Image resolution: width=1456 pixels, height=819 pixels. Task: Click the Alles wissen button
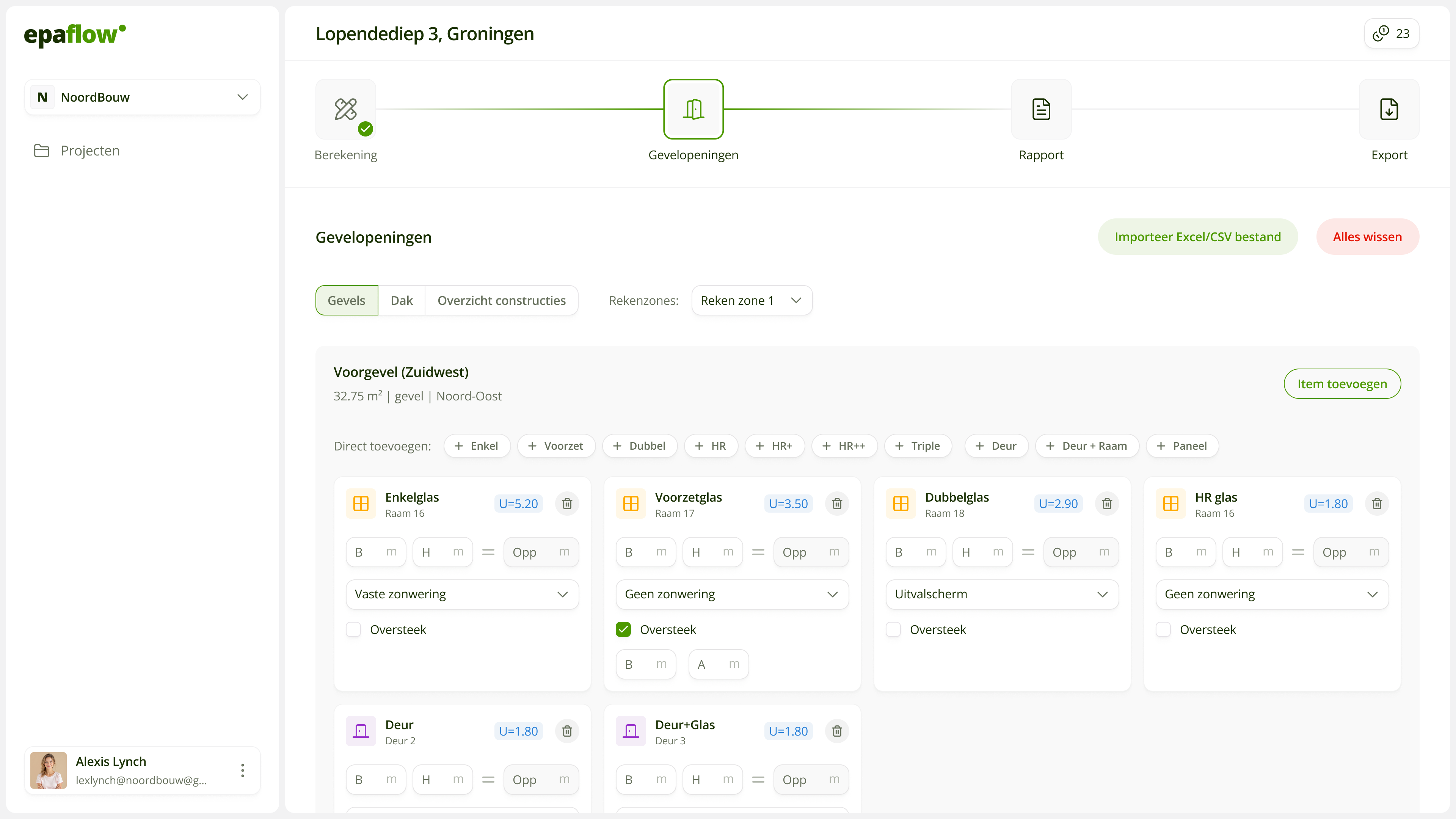pos(1367,236)
